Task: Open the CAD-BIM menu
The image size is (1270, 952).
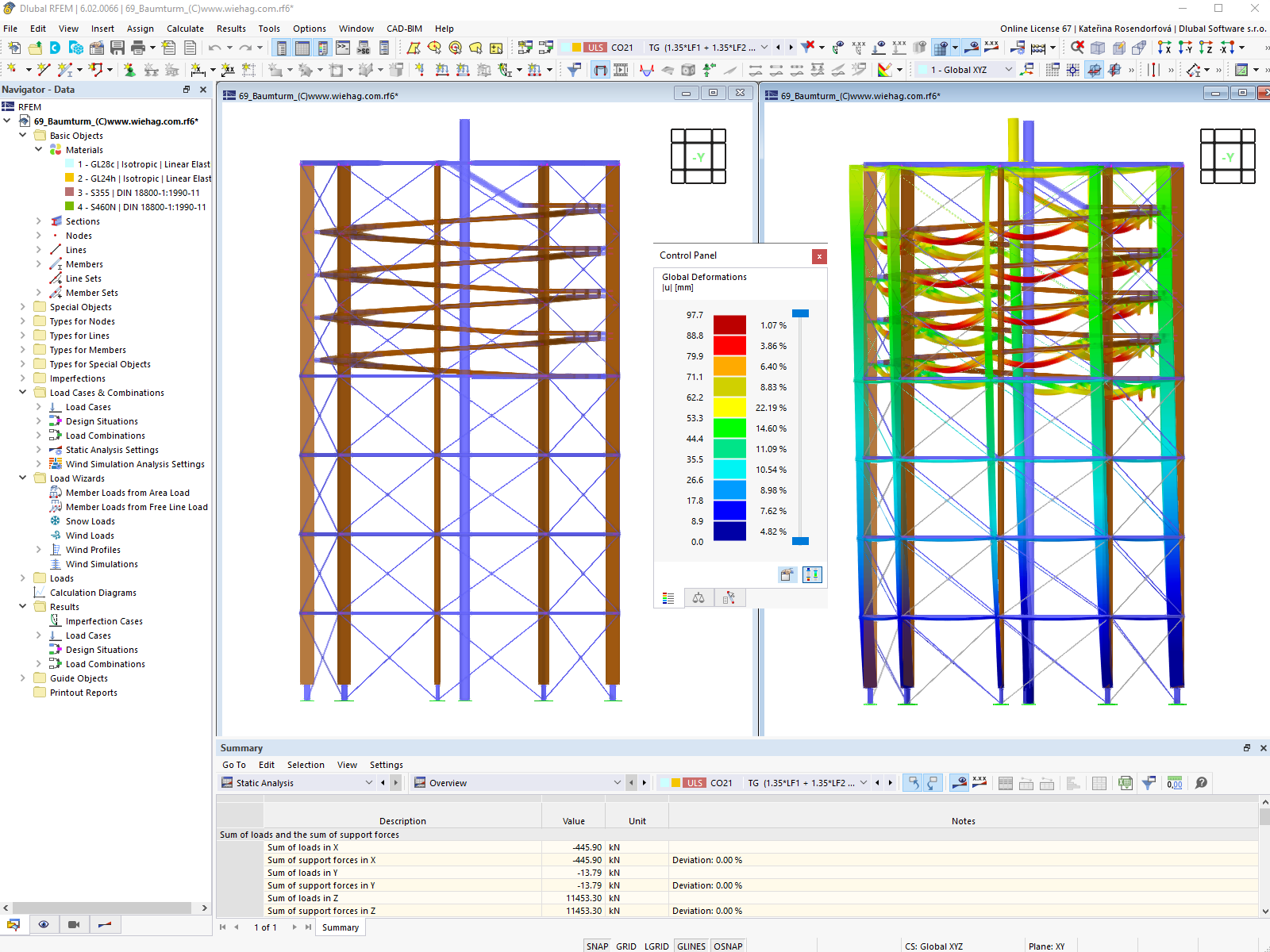Action: (403, 29)
